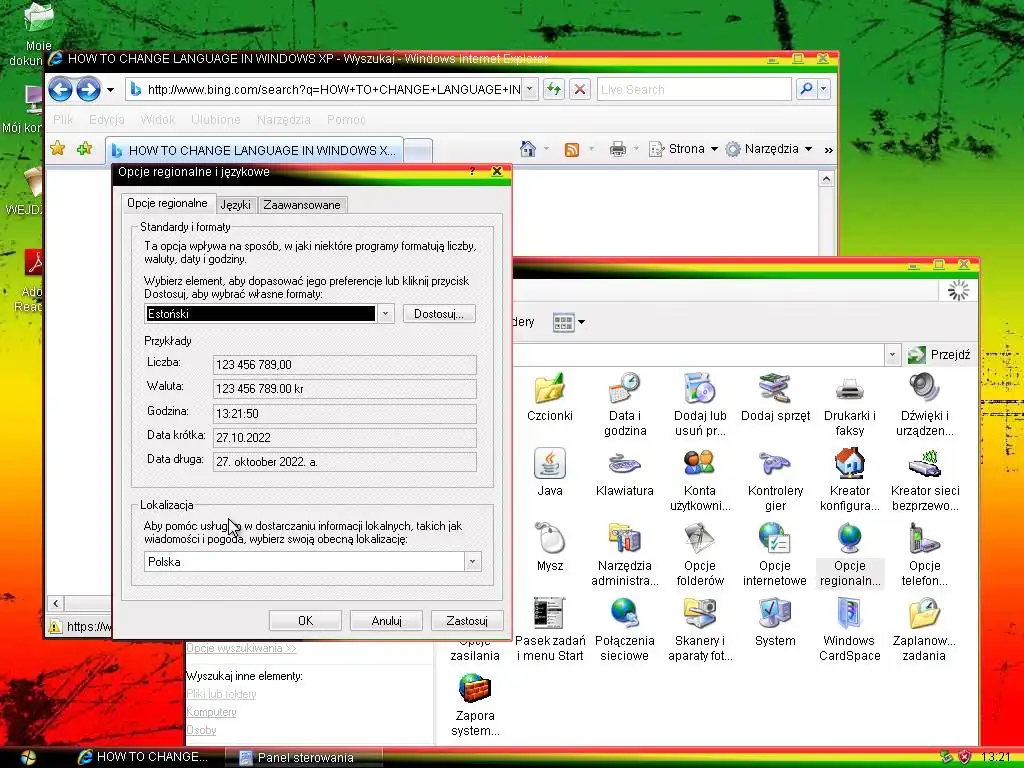1024x768 pixels.
Task: Open the recent pages dropdown beside forward
Action: click(110, 89)
